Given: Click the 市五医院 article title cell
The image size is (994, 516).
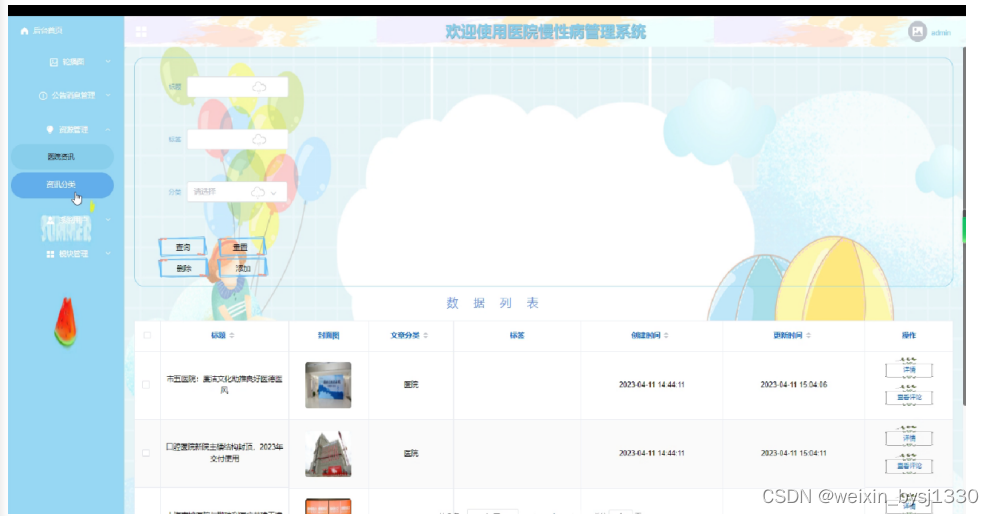Looking at the screenshot, I should pyautogui.click(x=224, y=385).
